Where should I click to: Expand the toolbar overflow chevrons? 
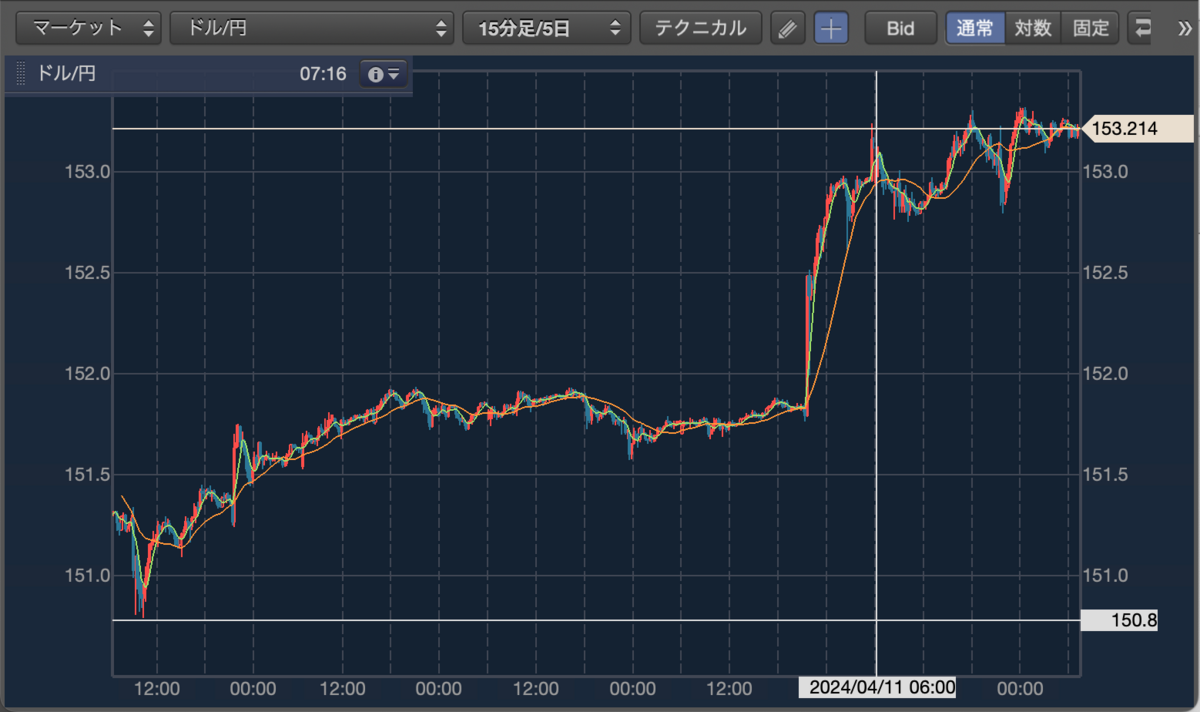point(1187,28)
